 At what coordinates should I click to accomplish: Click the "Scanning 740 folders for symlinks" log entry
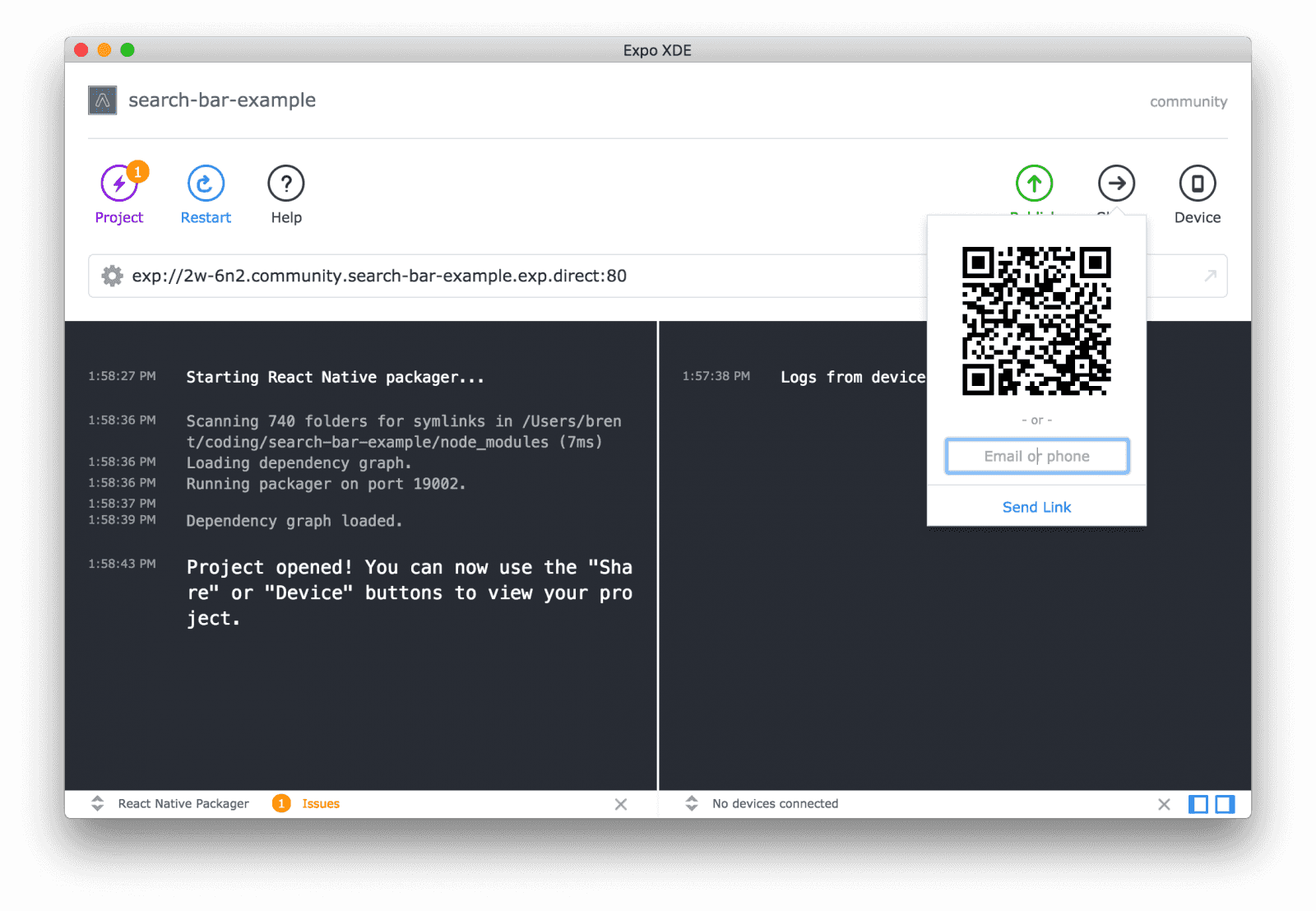[404, 431]
